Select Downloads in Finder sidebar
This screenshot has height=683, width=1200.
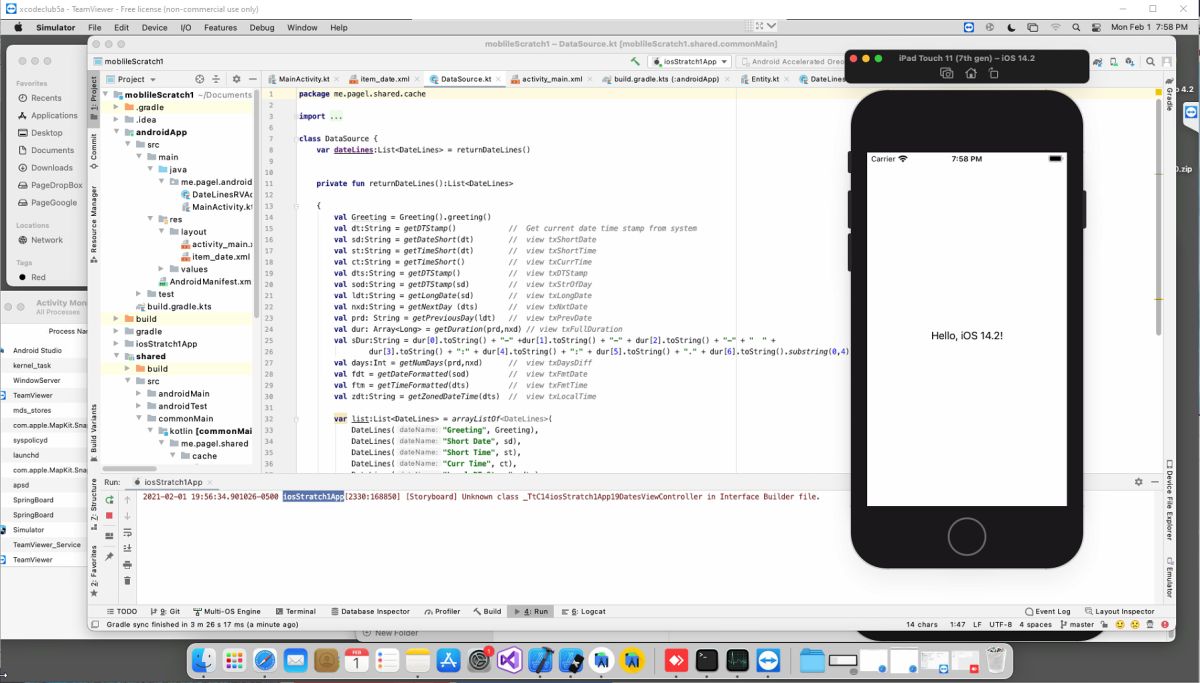[x=51, y=167]
